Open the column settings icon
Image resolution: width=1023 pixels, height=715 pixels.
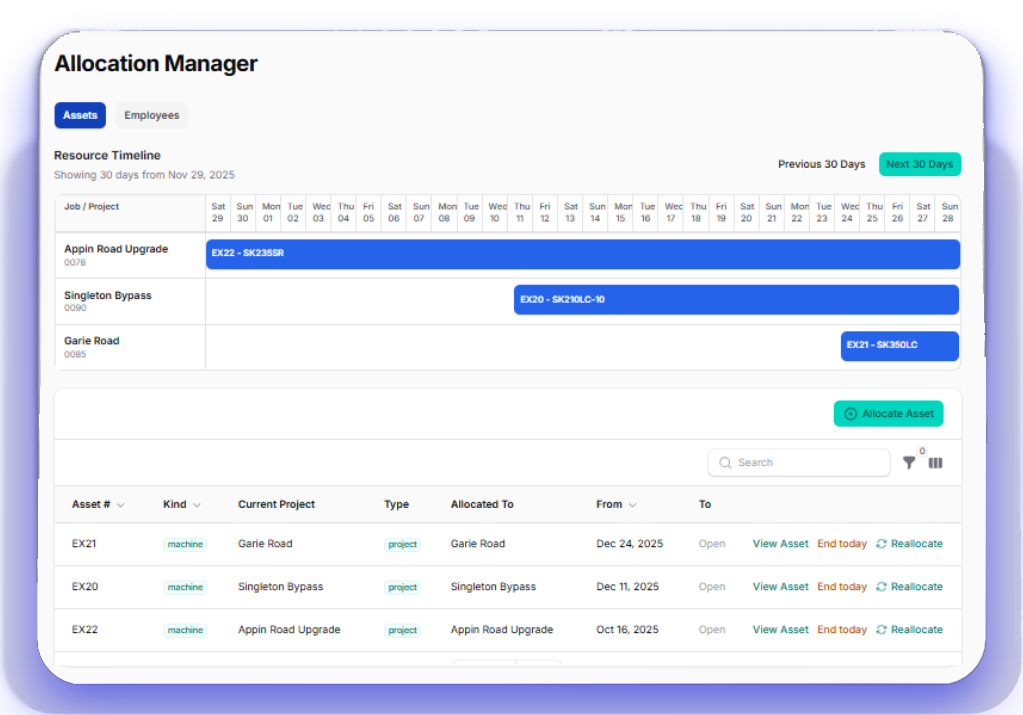click(935, 463)
